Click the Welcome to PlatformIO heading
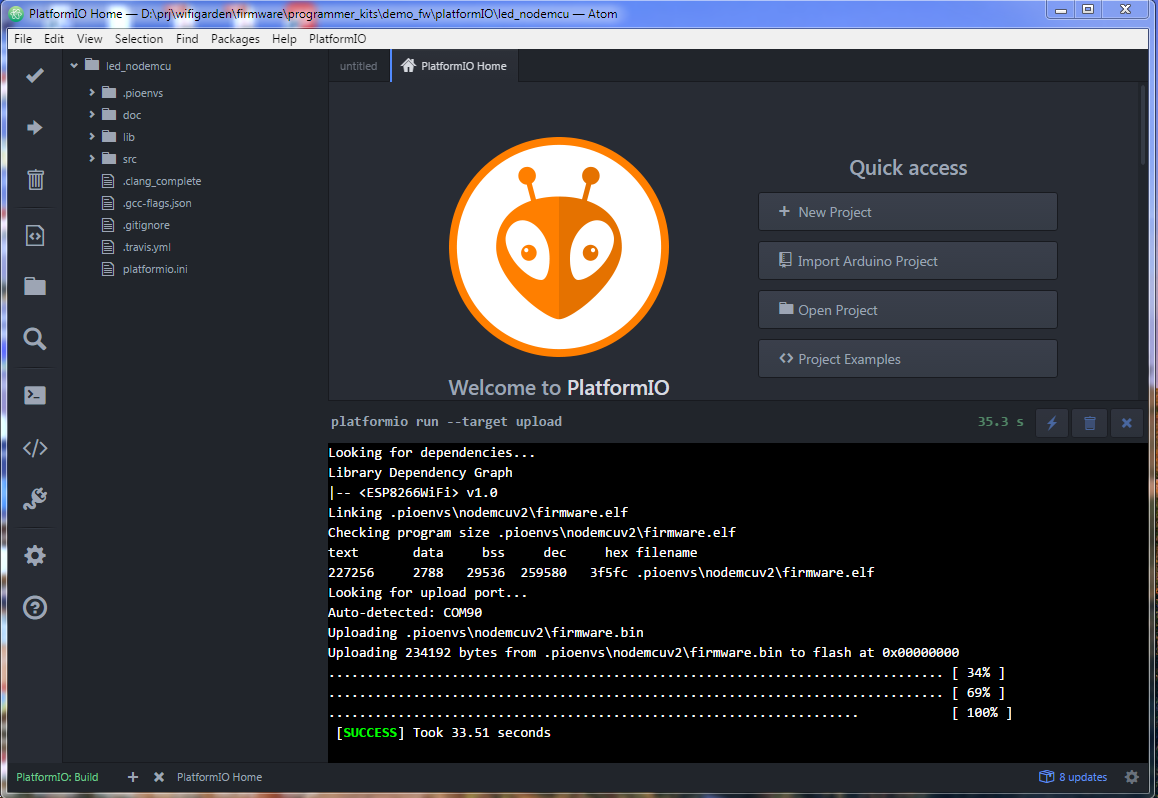1158x798 pixels. coord(558,388)
